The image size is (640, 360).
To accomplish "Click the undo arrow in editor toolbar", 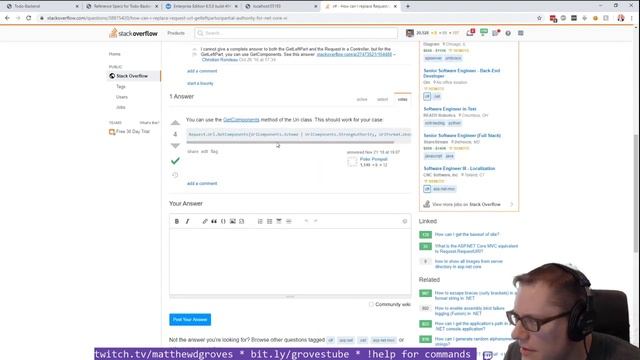I will 306,221.
